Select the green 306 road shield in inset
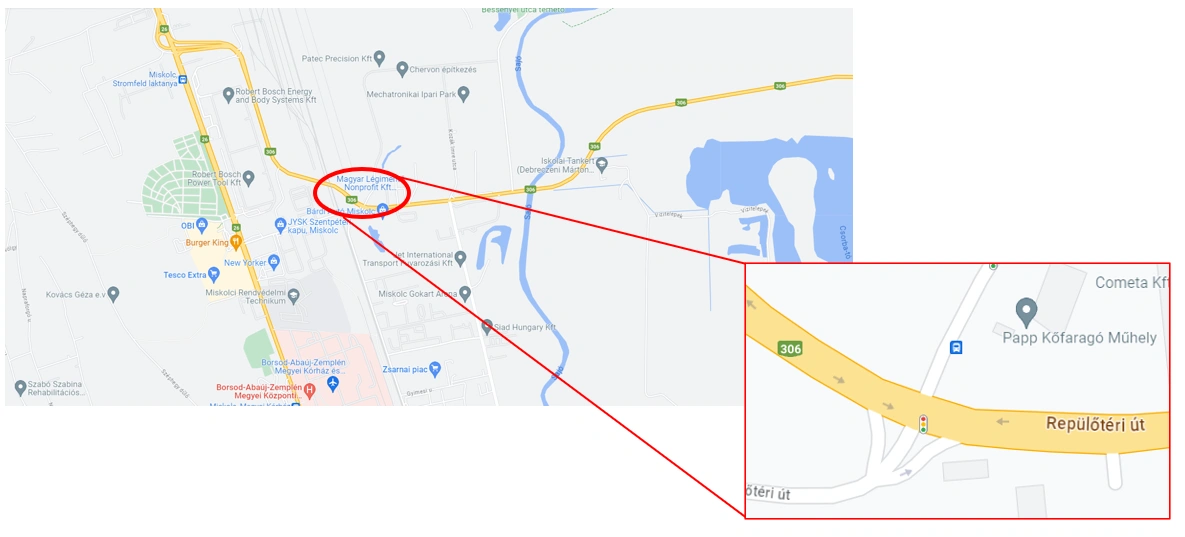The height and width of the screenshot is (537, 1185). (790, 349)
